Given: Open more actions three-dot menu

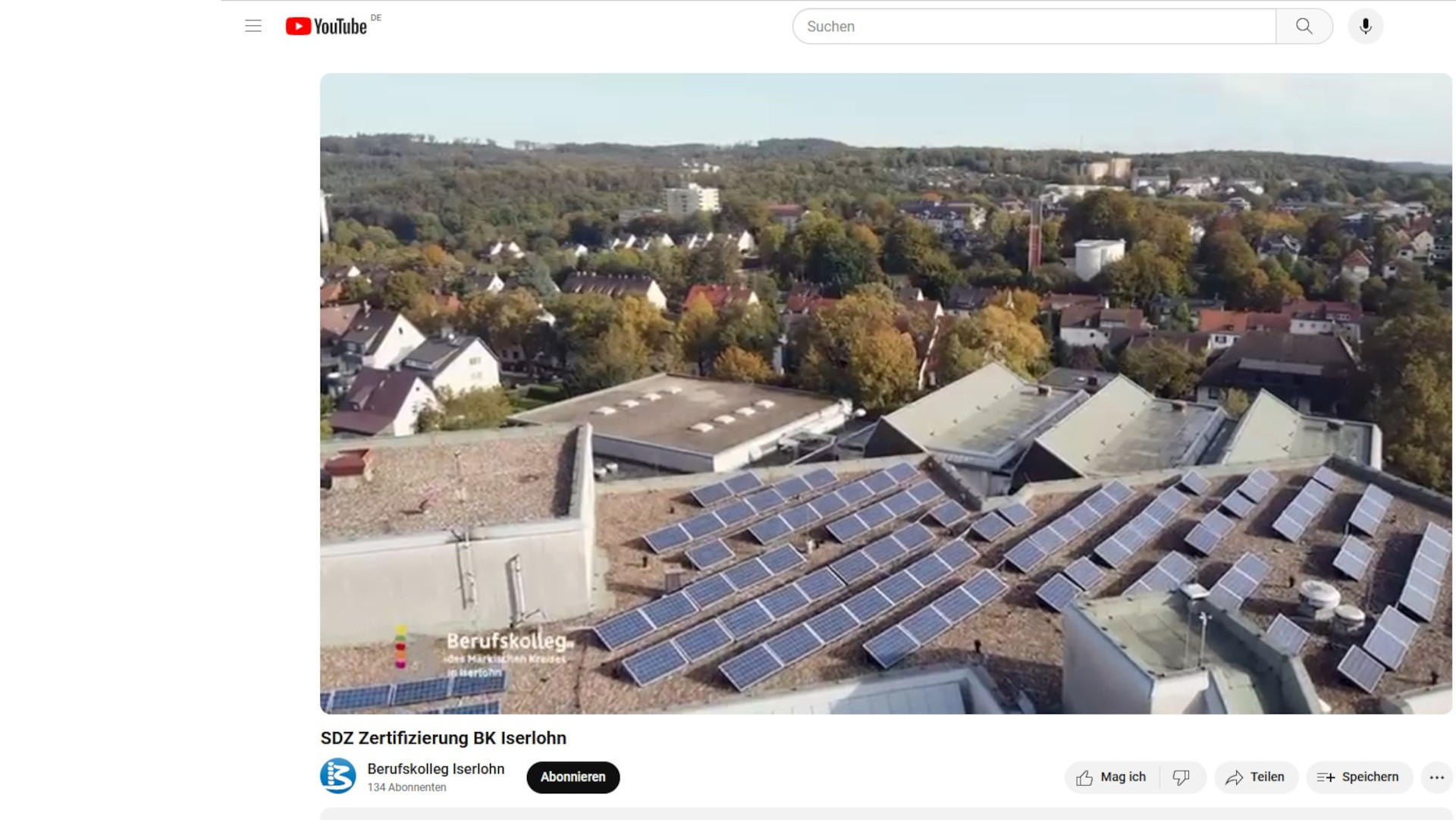Looking at the screenshot, I should [x=1436, y=778].
